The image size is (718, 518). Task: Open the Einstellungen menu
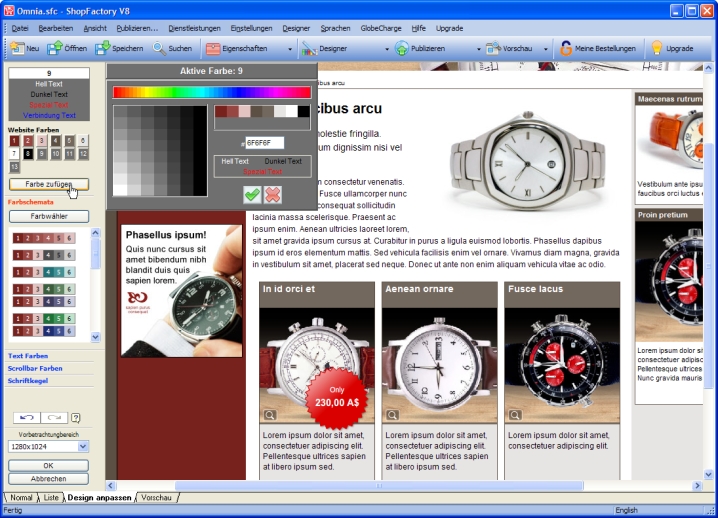[x=251, y=28]
